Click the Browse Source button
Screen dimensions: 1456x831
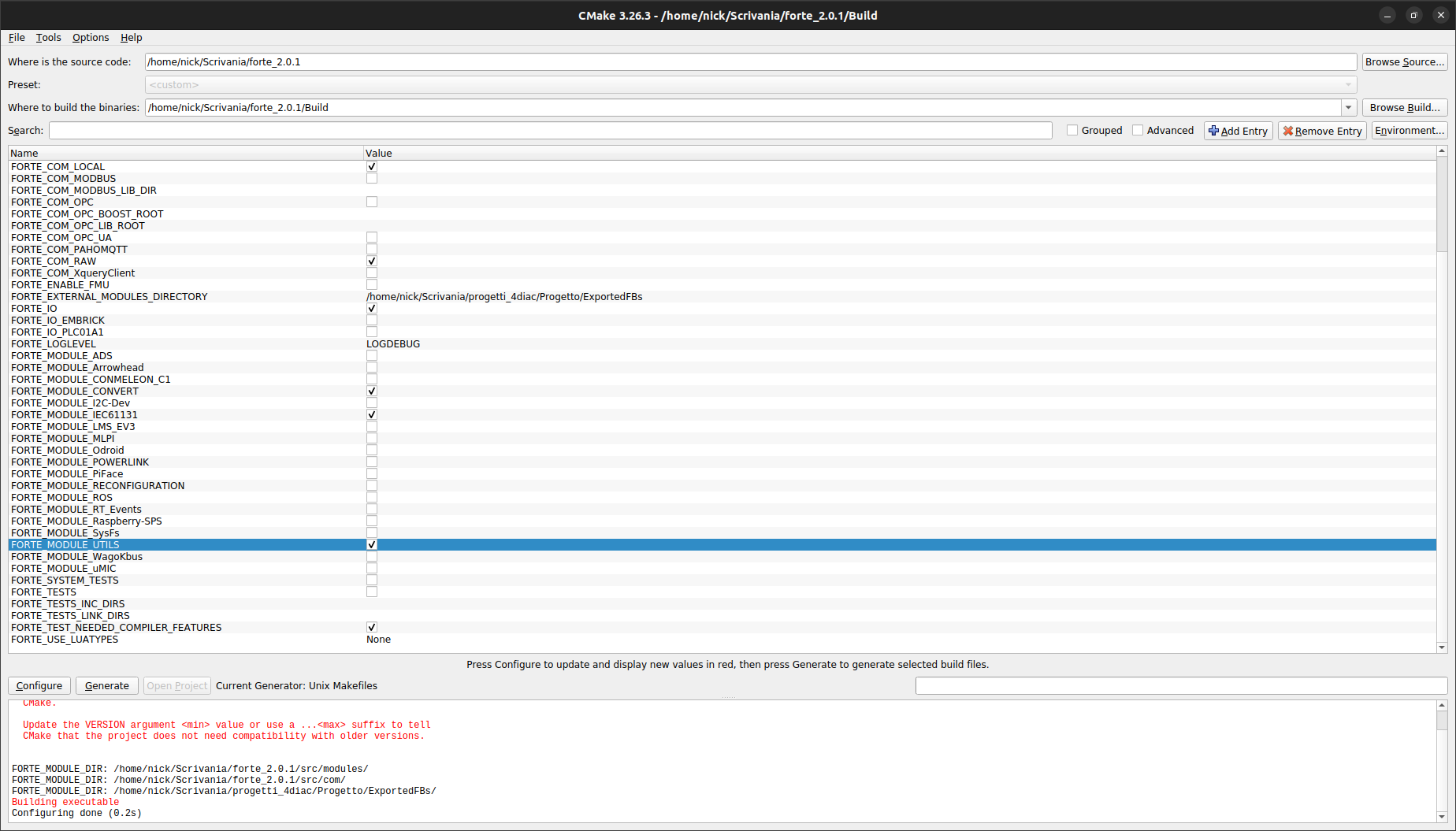point(1405,61)
